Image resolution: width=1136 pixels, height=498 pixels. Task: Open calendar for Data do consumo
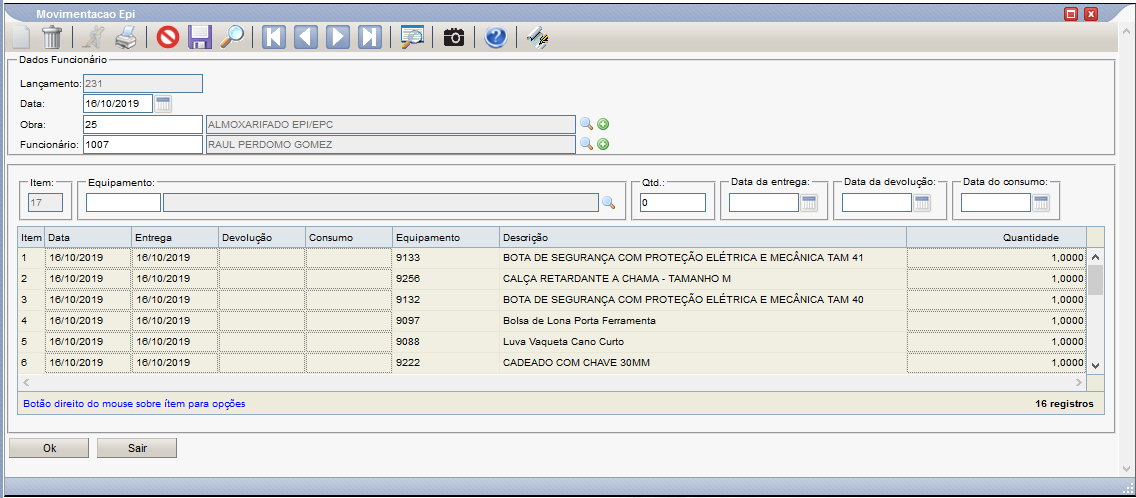click(1040, 203)
